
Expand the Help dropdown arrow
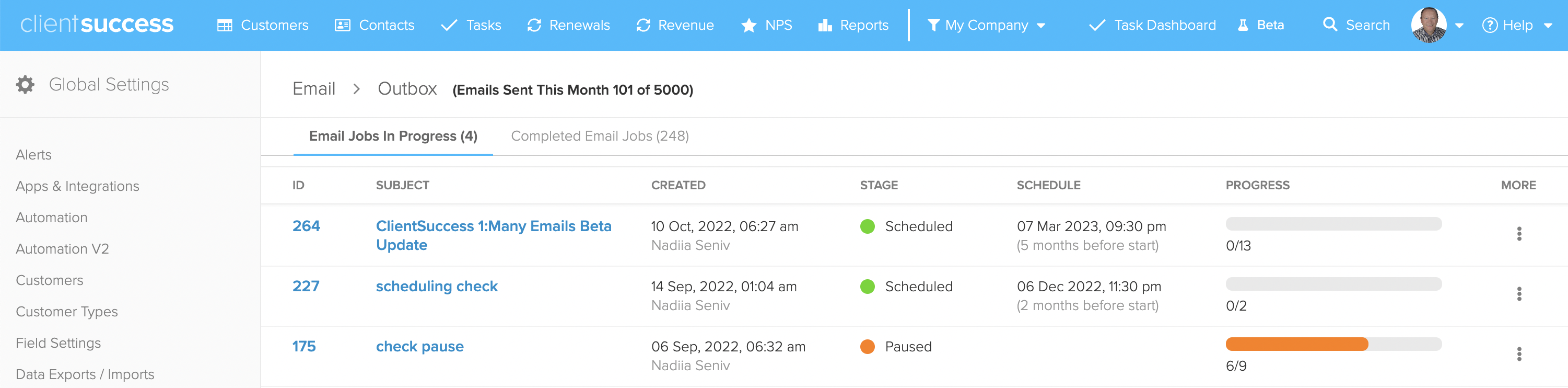coord(1548,26)
